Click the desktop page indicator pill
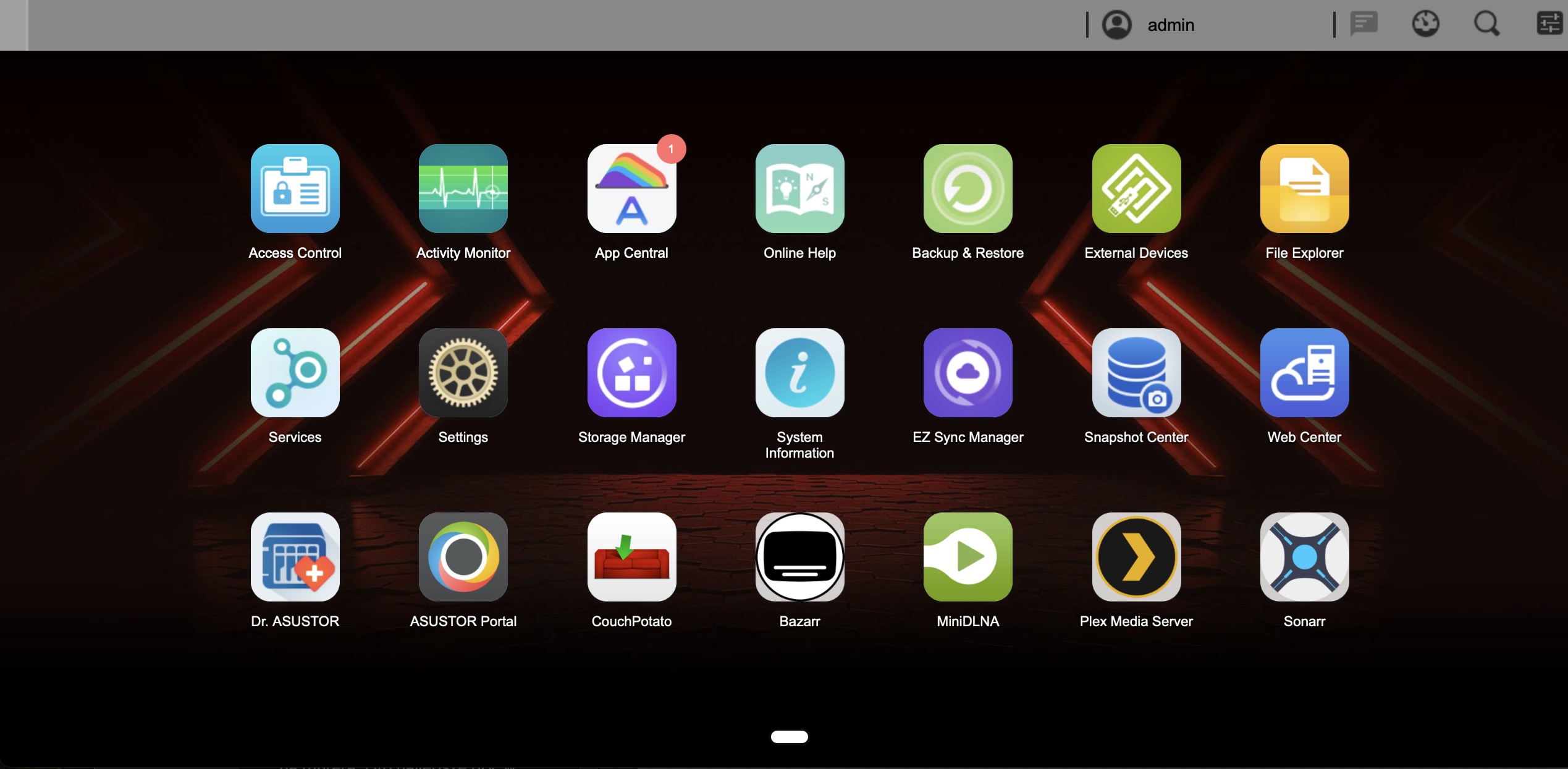 tap(790, 736)
